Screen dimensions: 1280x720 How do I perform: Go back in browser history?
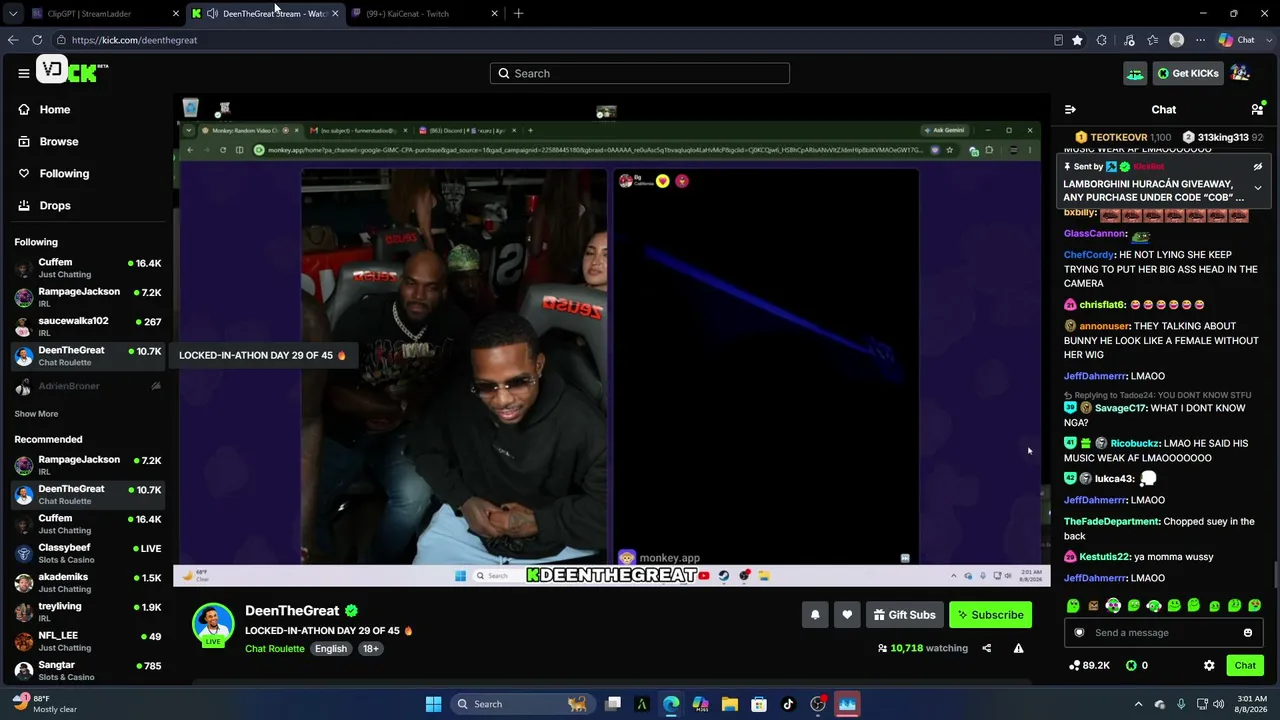tap(13, 40)
